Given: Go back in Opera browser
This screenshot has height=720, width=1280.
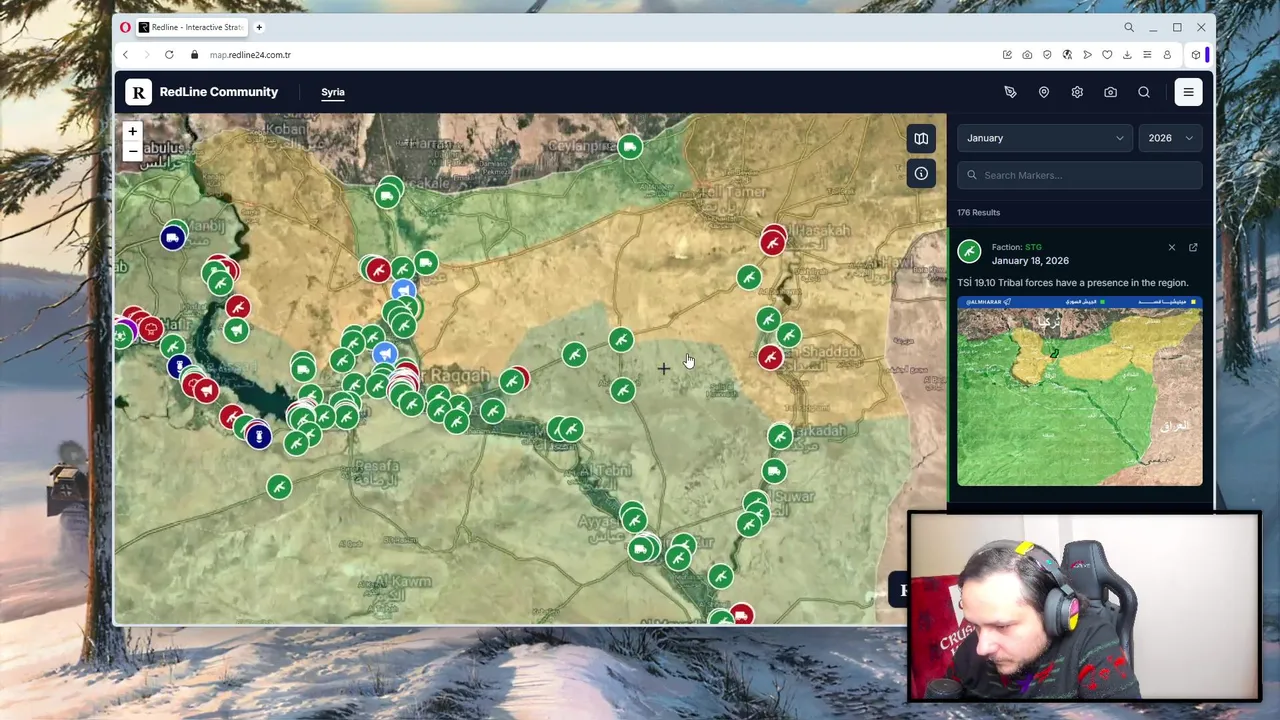Looking at the screenshot, I should point(125,55).
